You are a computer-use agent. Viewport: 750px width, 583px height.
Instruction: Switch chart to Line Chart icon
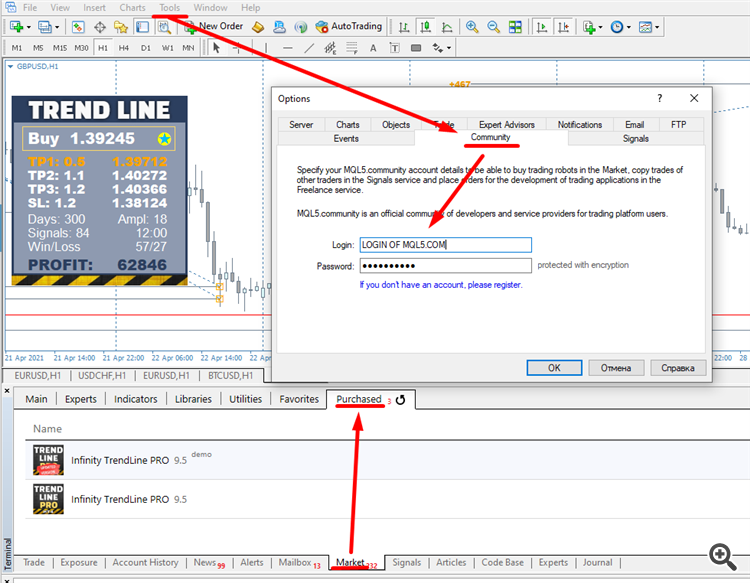click(447, 27)
